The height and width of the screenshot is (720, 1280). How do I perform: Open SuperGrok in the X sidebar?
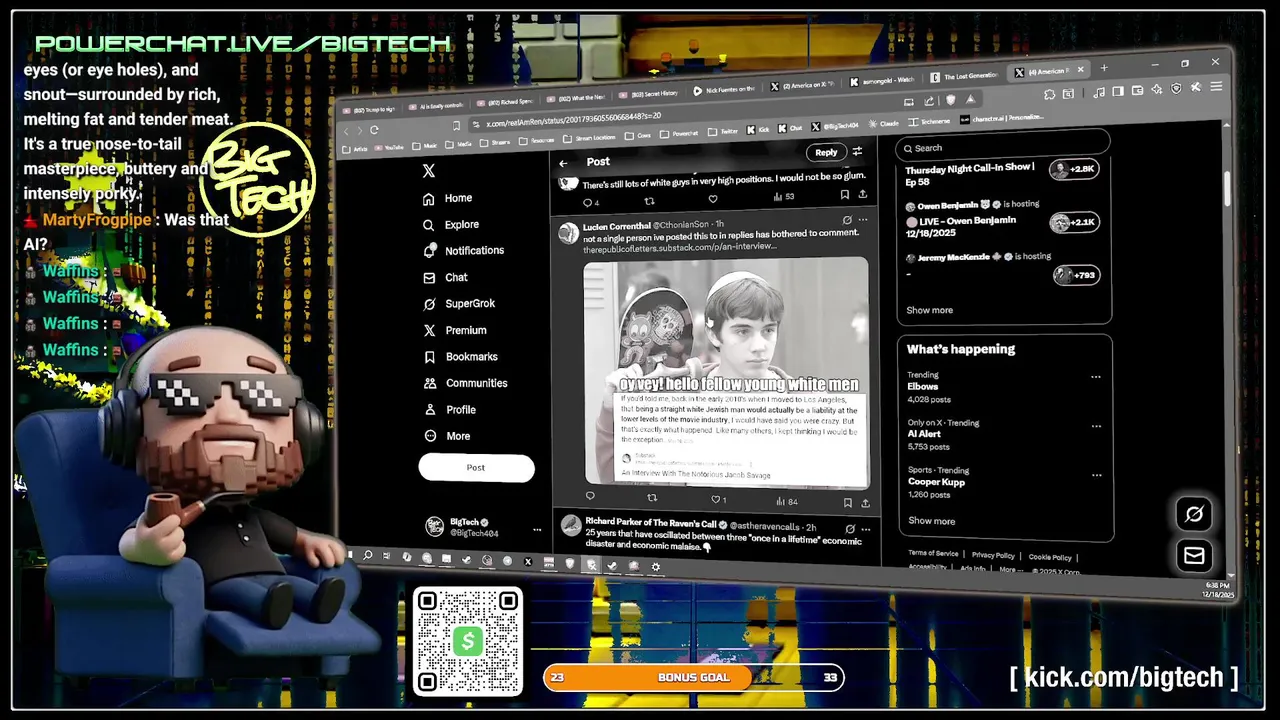point(460,304)
